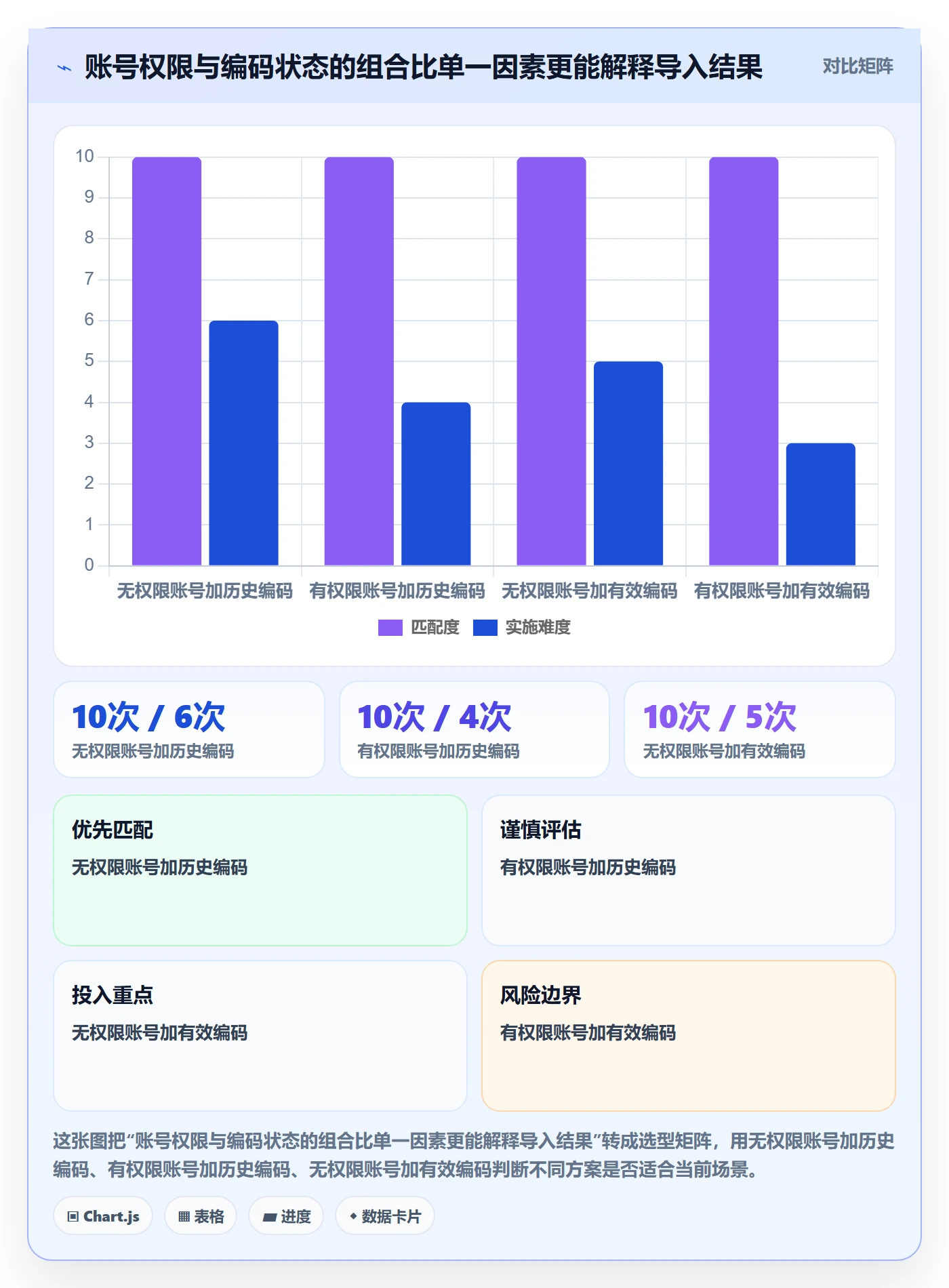
Task: Click the bar icon in 进度 chip
Action: 269,1217
